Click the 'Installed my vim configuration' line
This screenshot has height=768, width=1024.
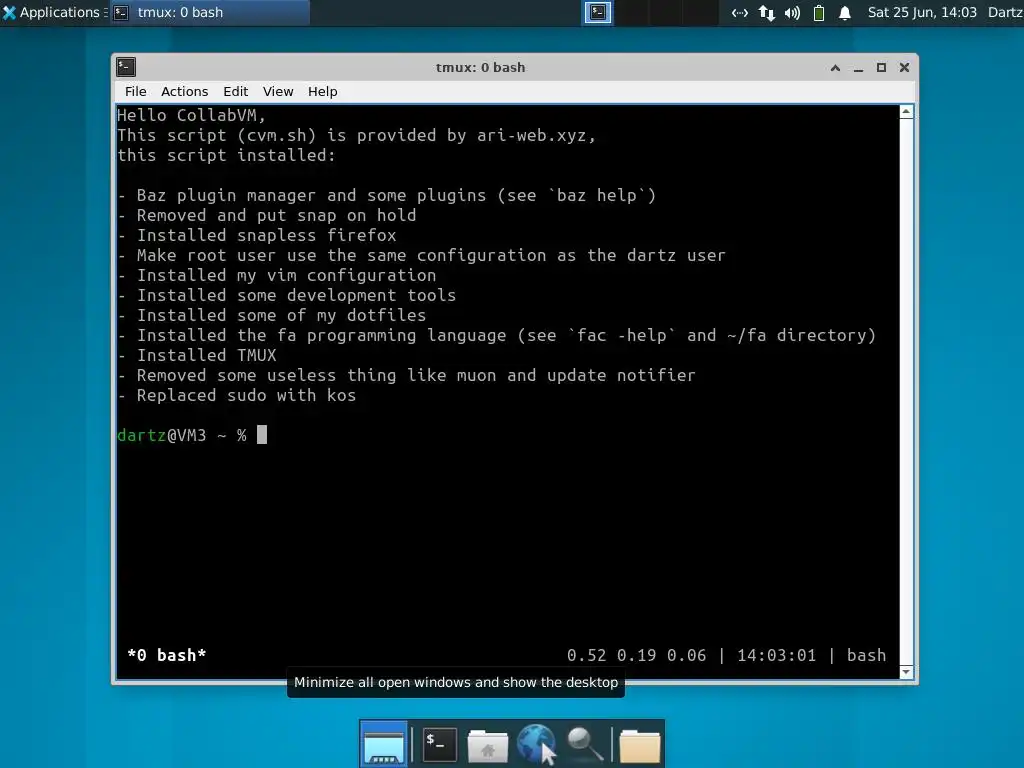pyautogui.click(x=277, y=275)
